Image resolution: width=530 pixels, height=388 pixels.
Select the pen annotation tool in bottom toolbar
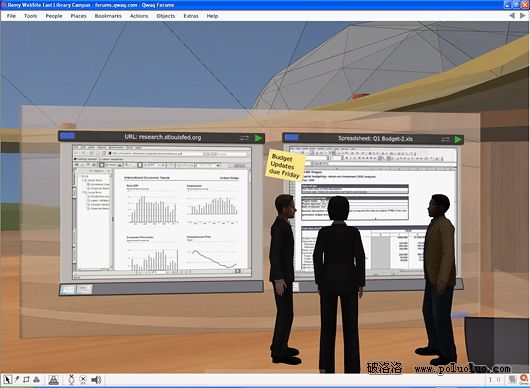click(17, 380)
